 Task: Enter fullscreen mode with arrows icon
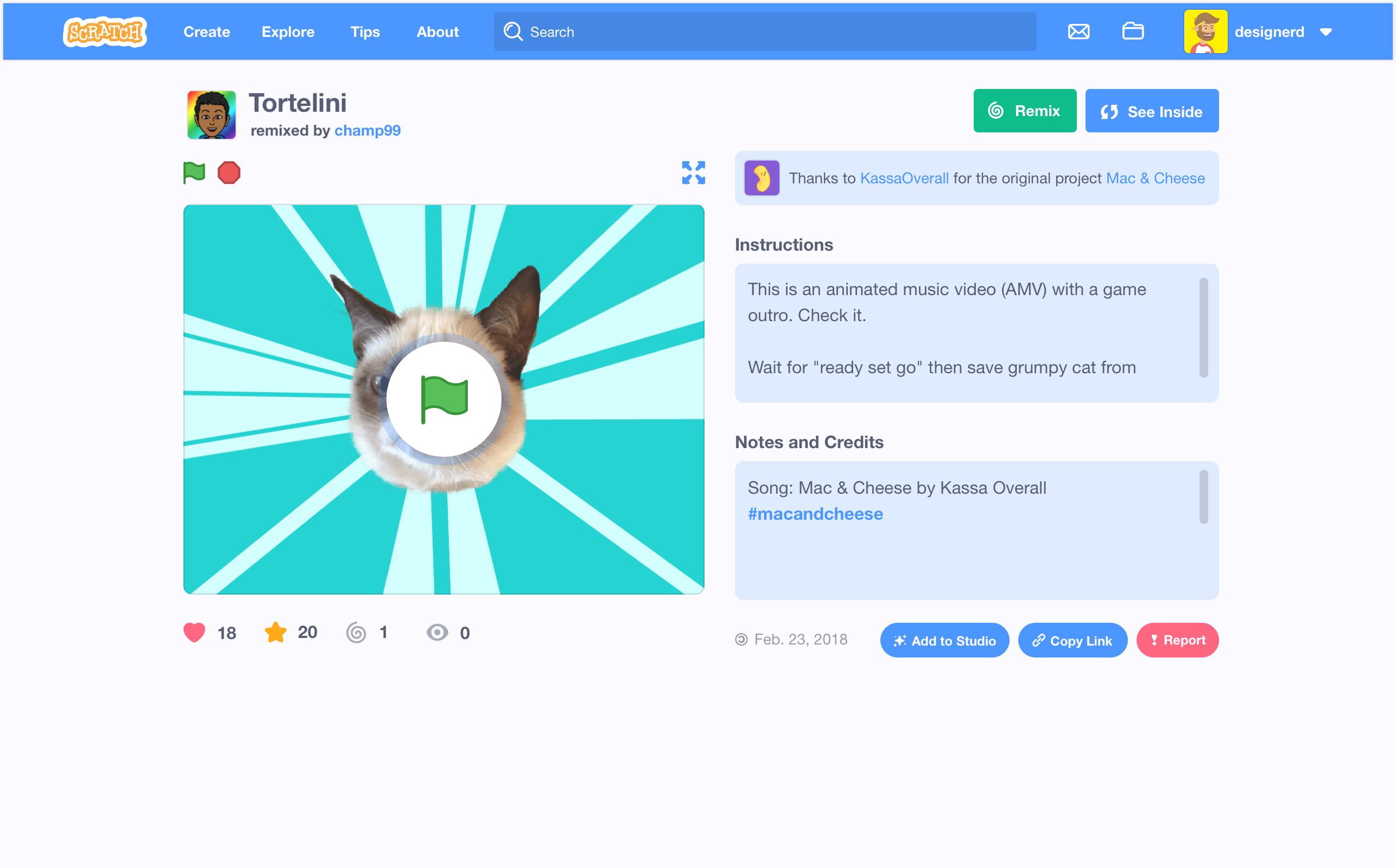[x=693, y=173]
